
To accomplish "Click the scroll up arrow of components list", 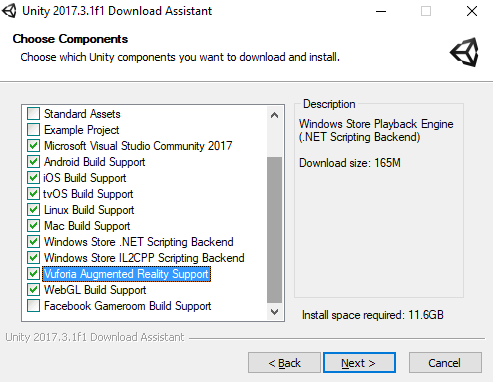I will (x=274, y=115).
